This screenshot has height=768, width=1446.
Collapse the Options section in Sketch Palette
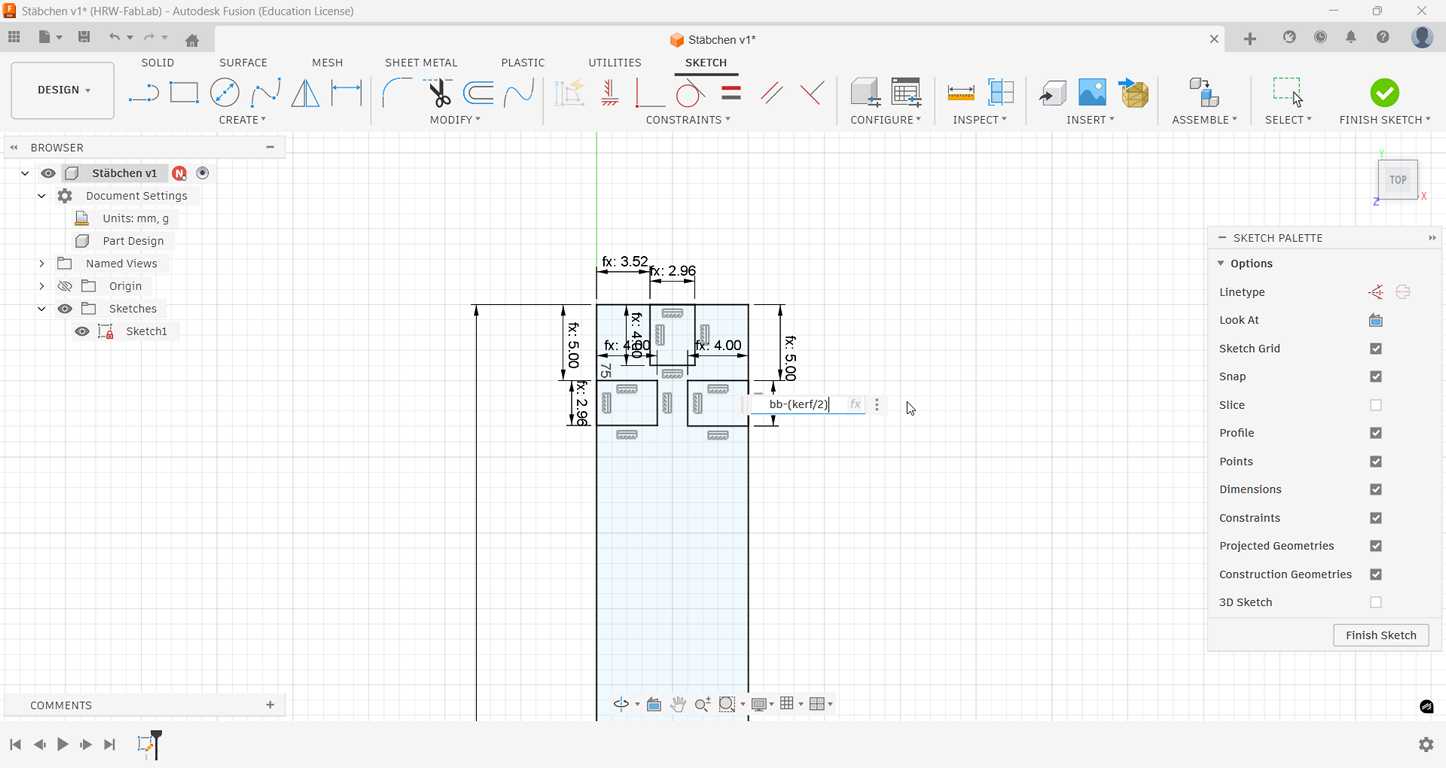(x=1221, y=263)
